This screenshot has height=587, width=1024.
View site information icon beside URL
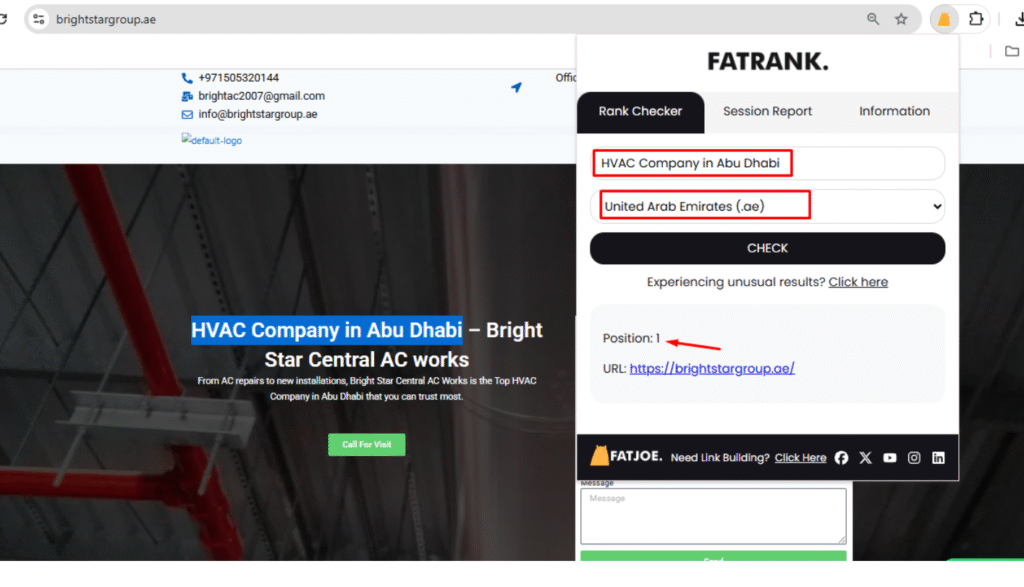39,19
